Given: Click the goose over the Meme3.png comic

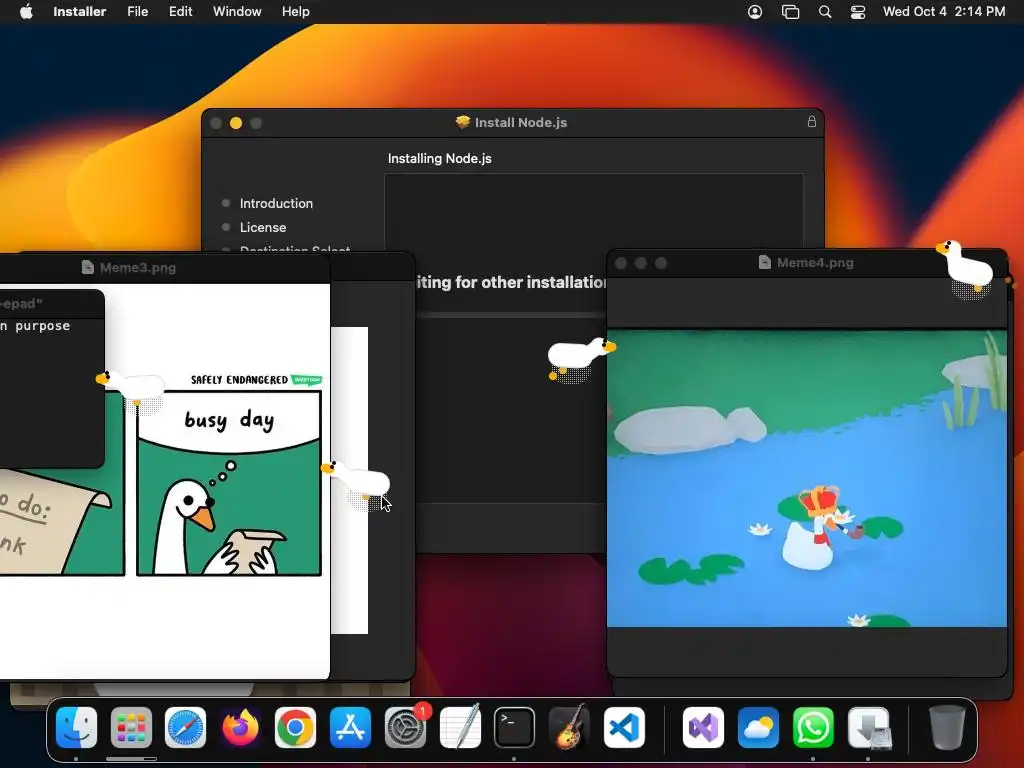Looking at the screenshot, I should click(131, 391).
